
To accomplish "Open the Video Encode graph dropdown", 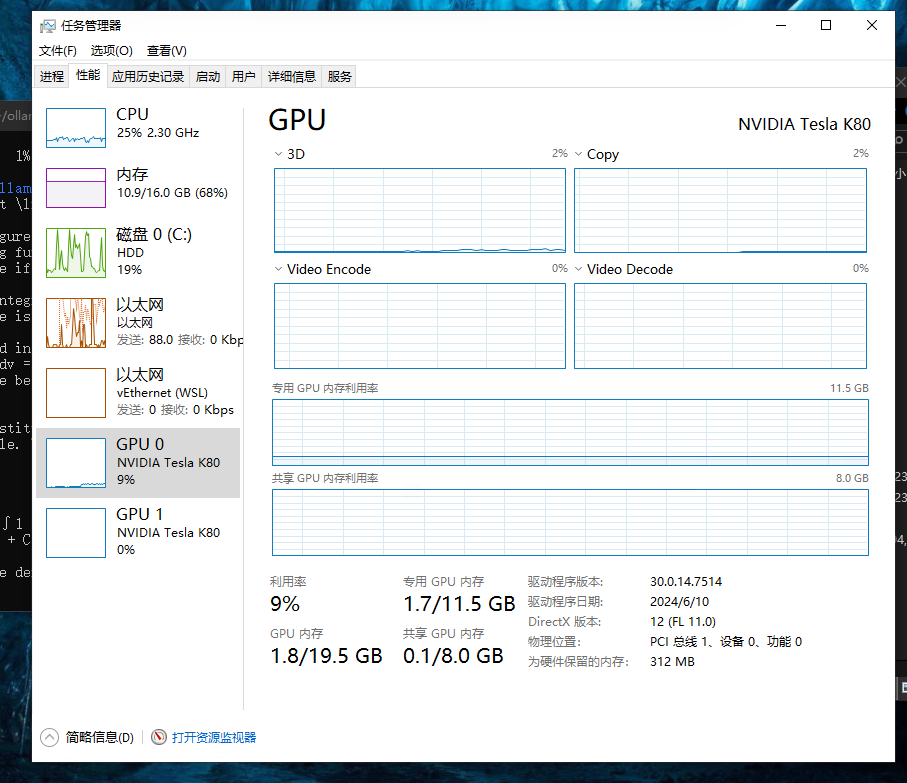I will pos(278,269).
